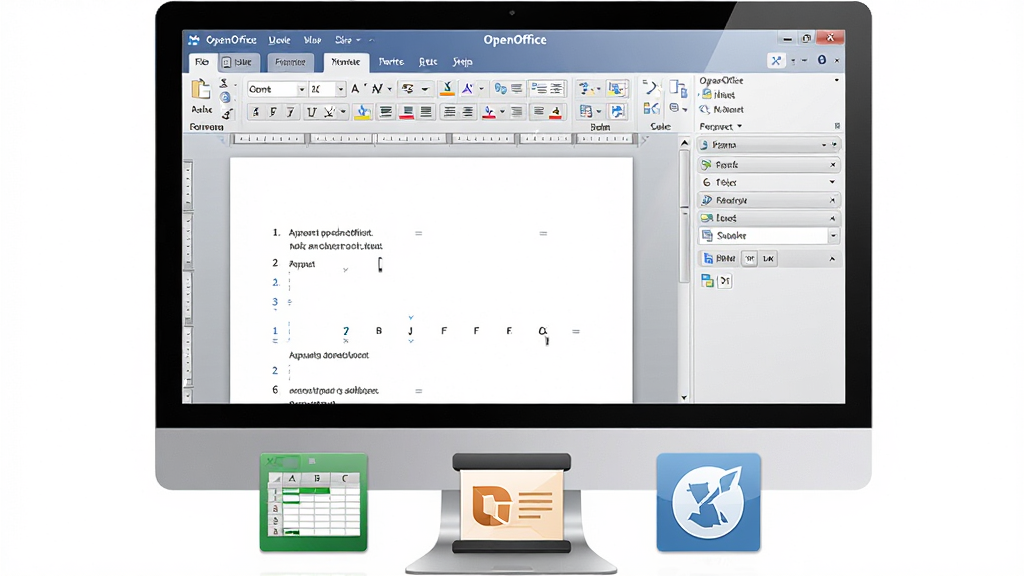Image resolution: width=1024 pixels, height=576 pixels.
Task: Click the Cut scissors icon beside Paste
Action: coord(224,83)
